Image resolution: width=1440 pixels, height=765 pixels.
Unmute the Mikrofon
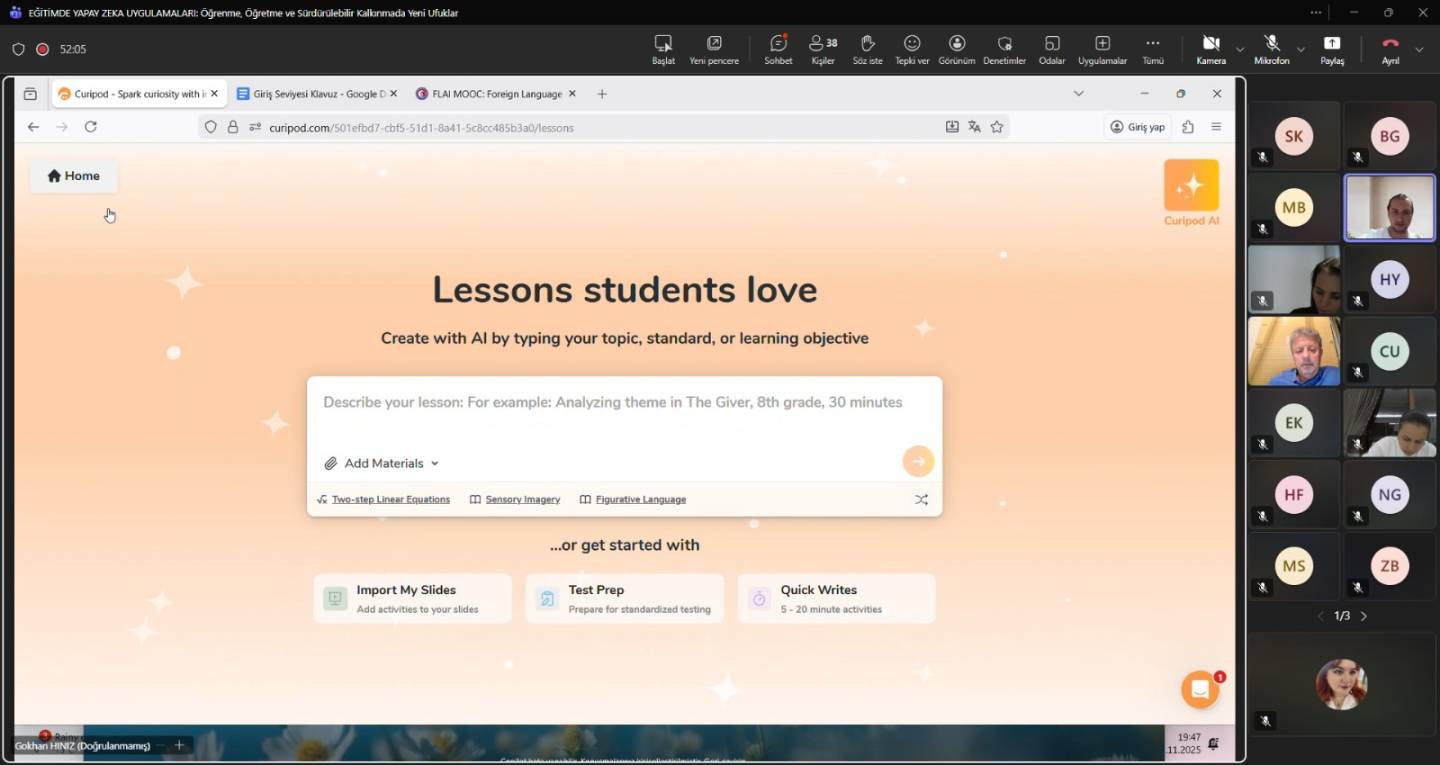(x=1271, y=49)
